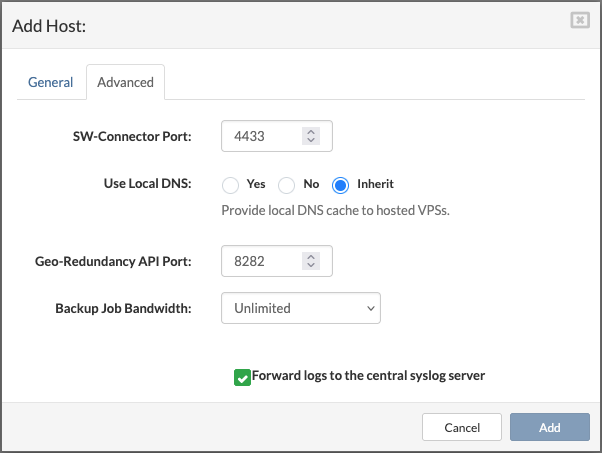The image size is (602, 453).
Task: Decrease SW-Connector Port with the down arrow
Action: pyautogui.click(x=311, y=141)
